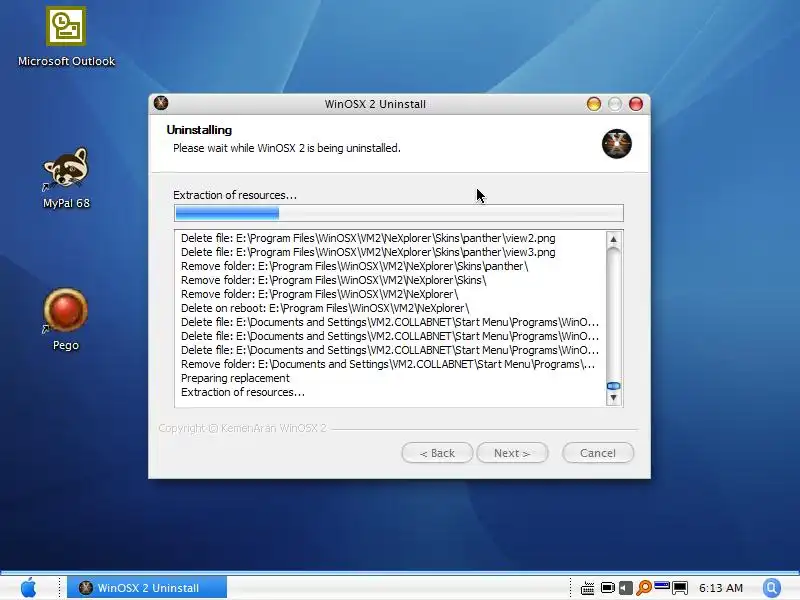Click the keyboard tray icon
Screen dimensions: 800x600
[x=588, y=588]
